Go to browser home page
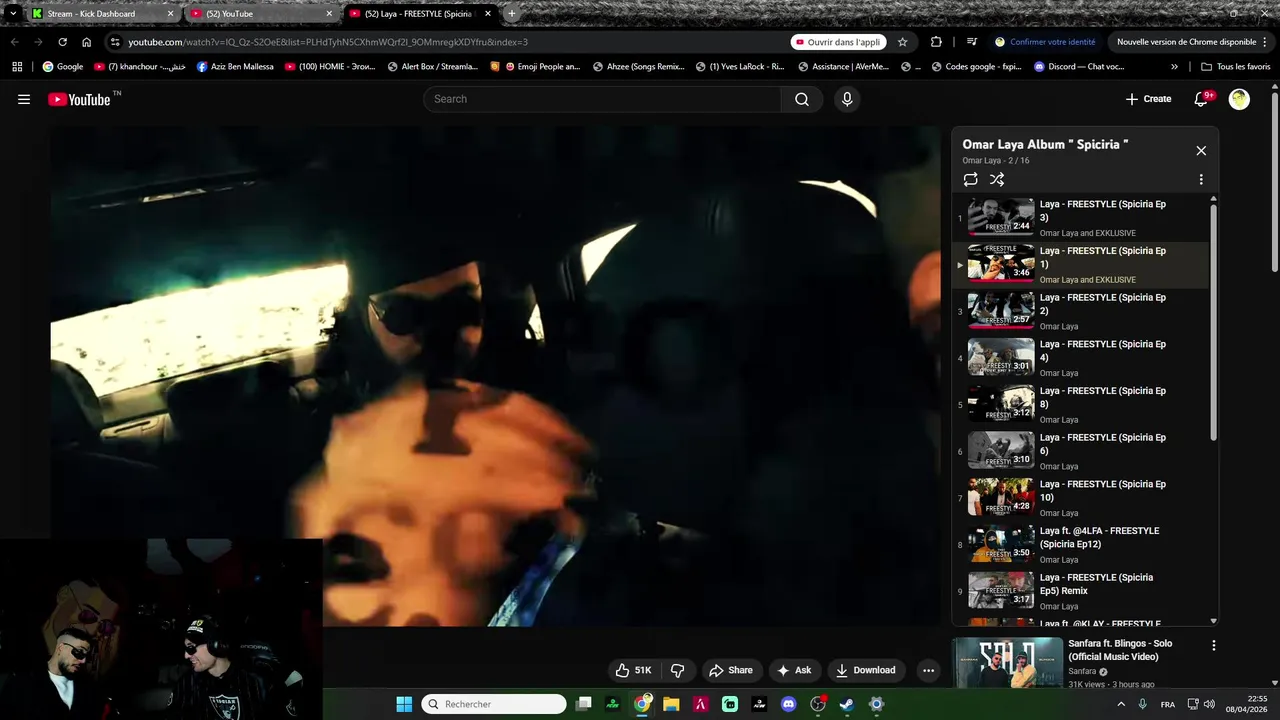Viewport: 1280px width, 720px height. 87,42
